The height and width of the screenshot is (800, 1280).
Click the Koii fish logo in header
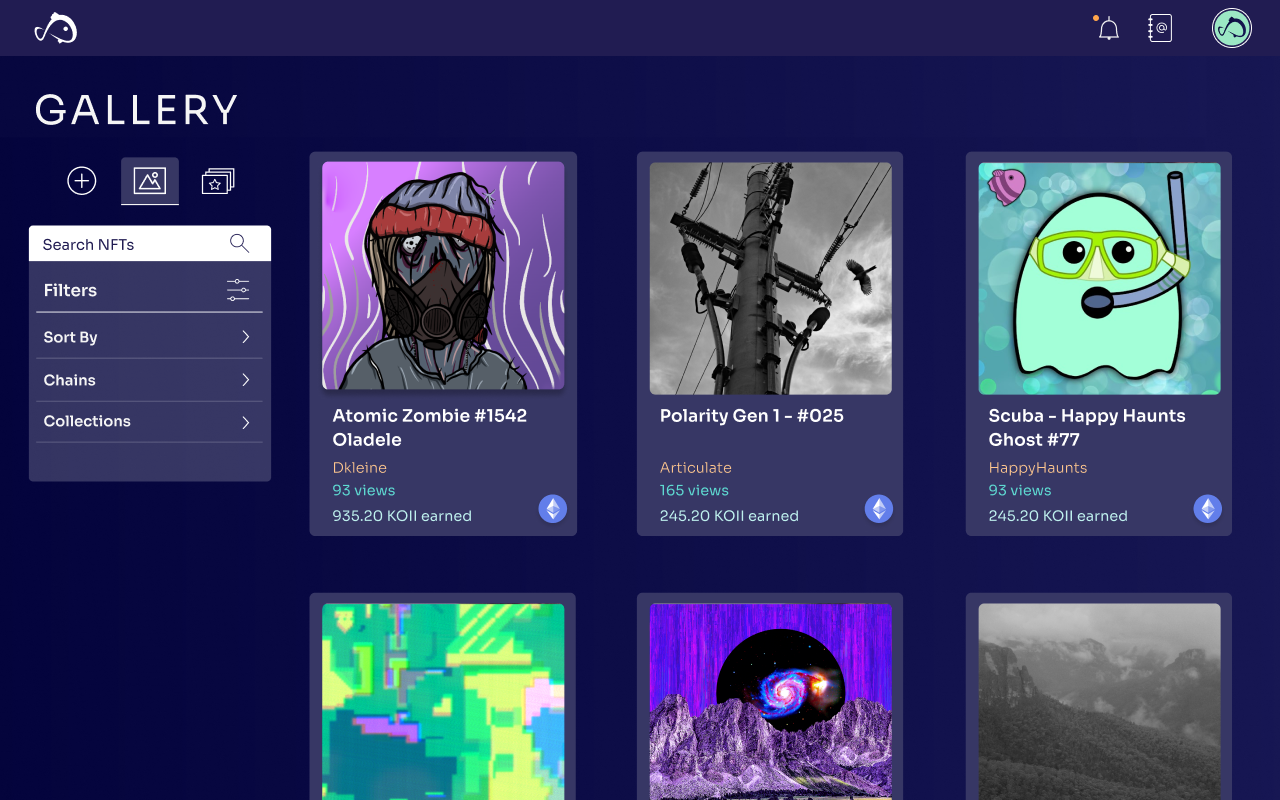coord(56,28)
